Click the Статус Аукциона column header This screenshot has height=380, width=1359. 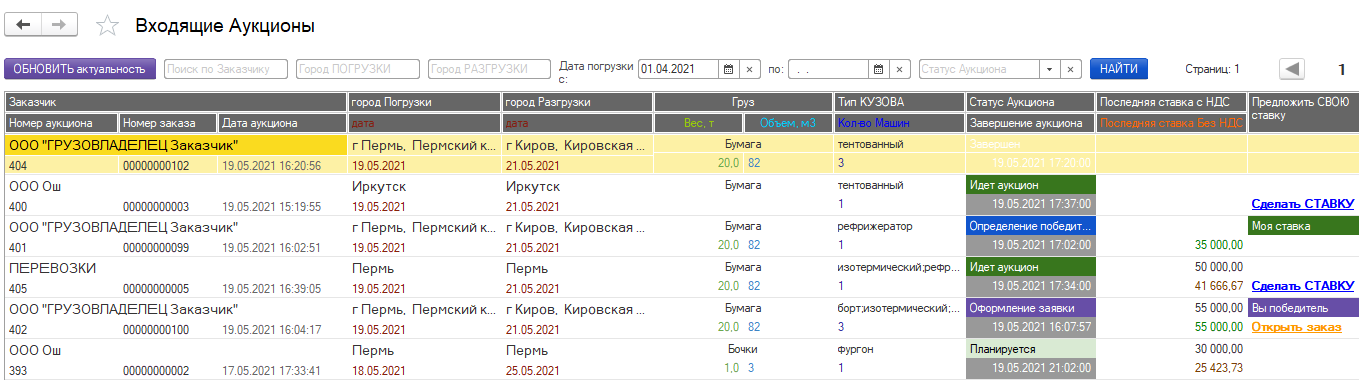point(1030,102)
